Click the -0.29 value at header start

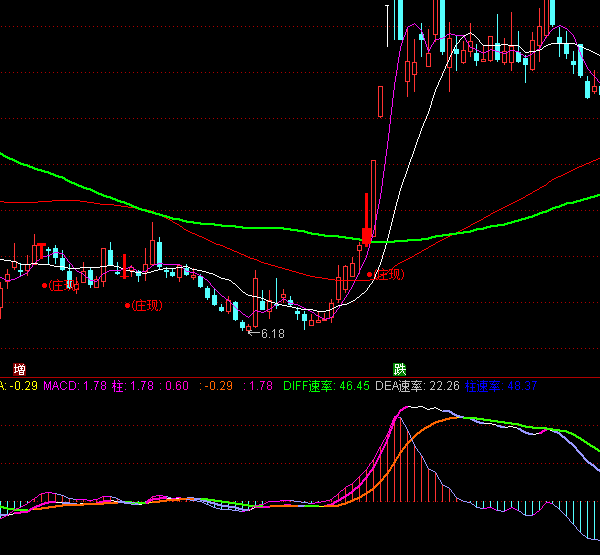click(x=20, y=385)
